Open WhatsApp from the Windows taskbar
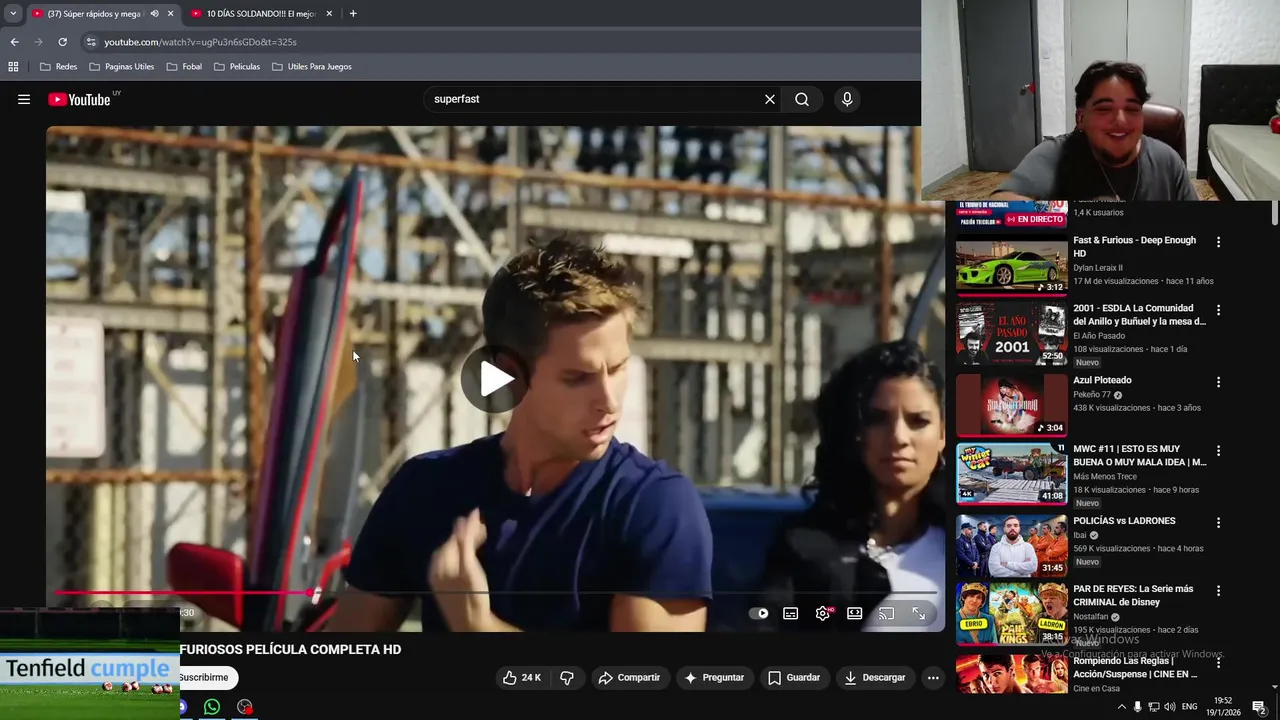The image size is (1280, 720). (212, 707)
